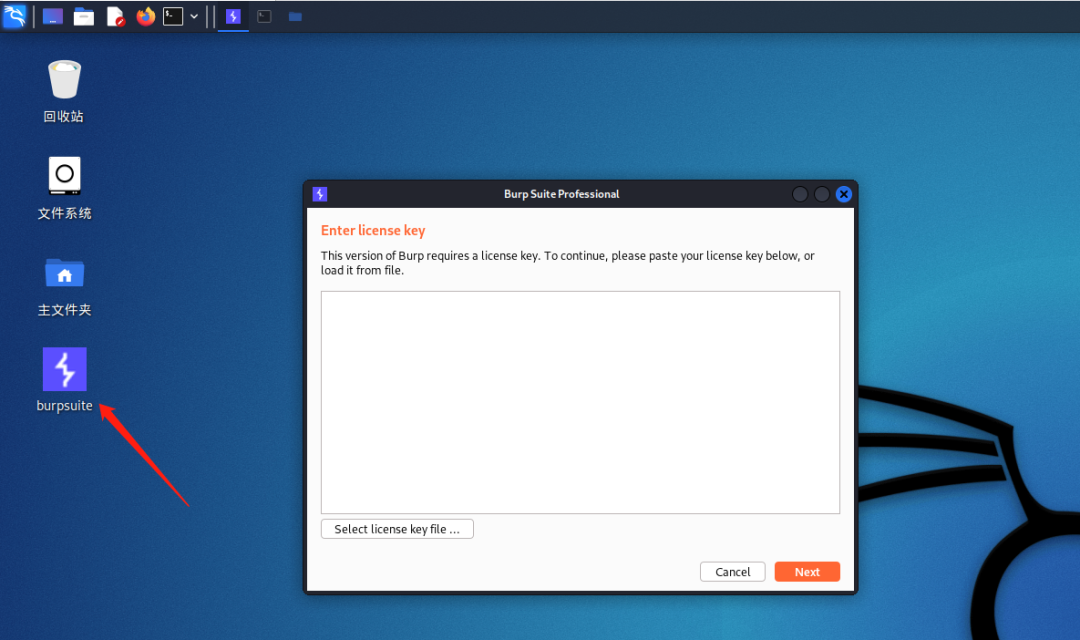Focus the license key text area
The height and width of the screenshot is (640, 1080).
point(580,402)
